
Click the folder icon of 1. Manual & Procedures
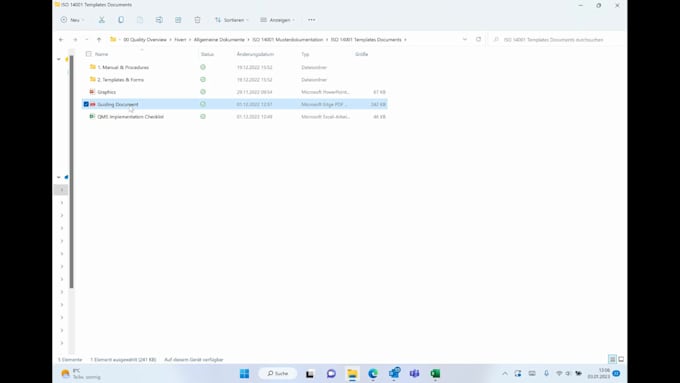coord(92,67)
